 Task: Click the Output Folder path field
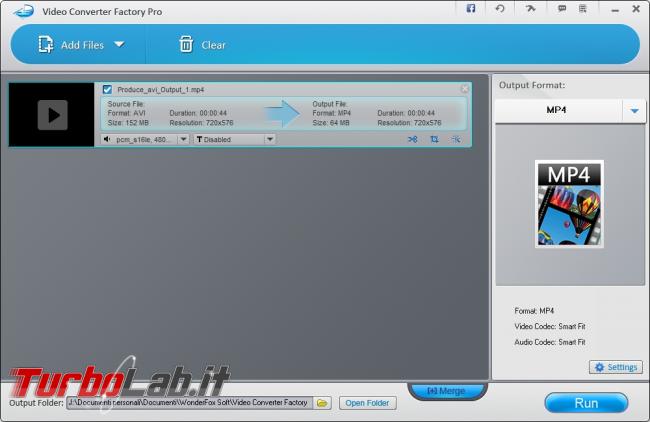pyautogui.click(x=189, y=403)
